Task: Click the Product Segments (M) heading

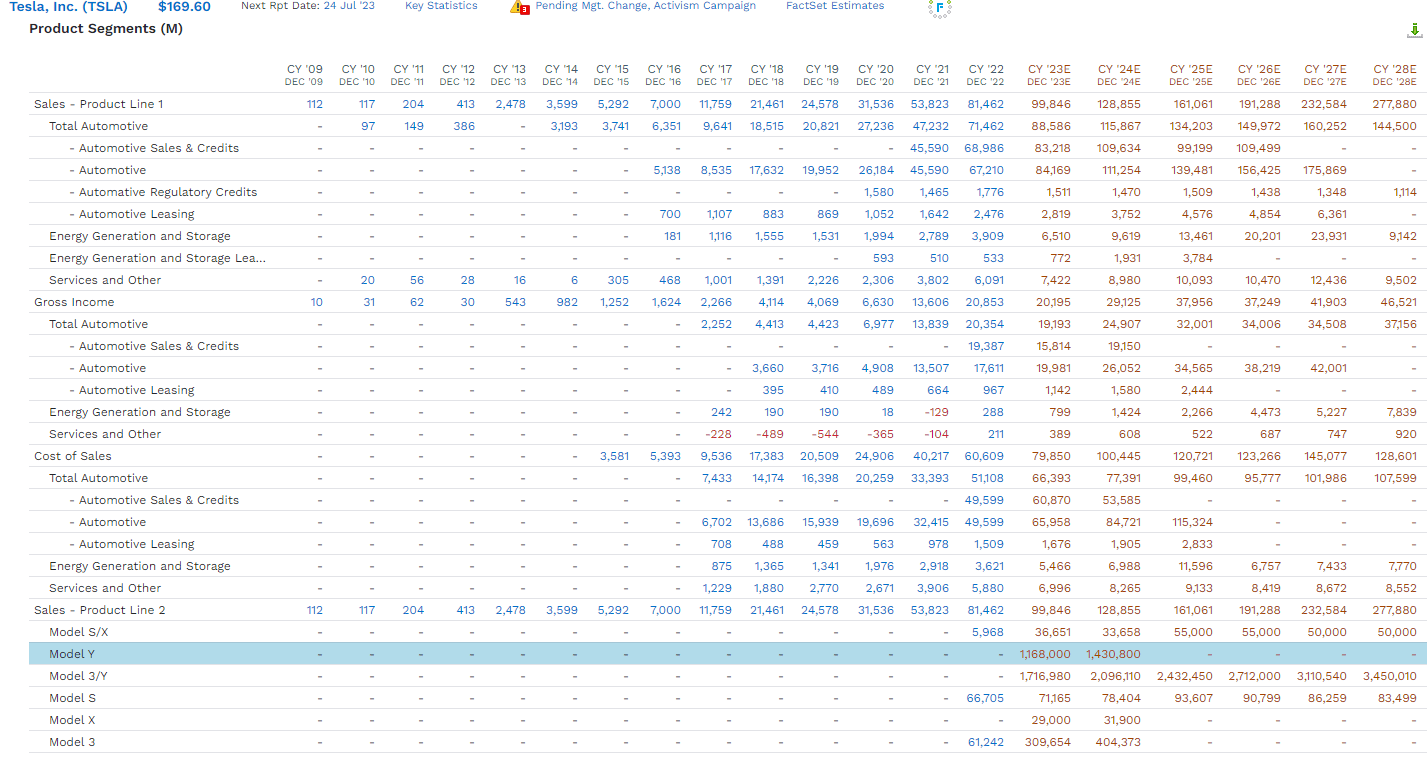Action: [x=106, y=28]
